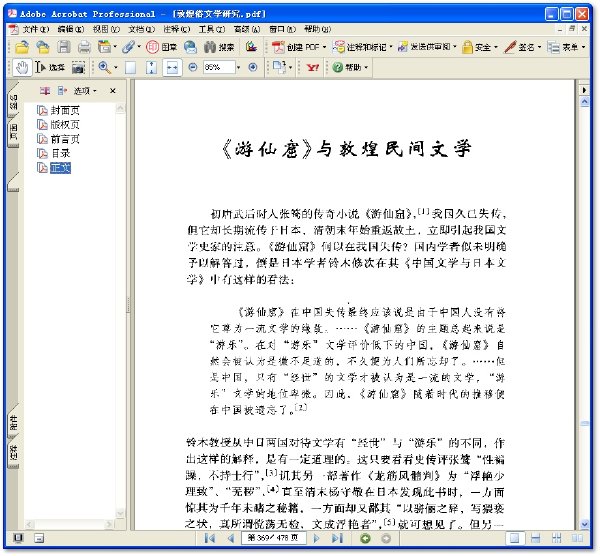Go to previous view green arrow

pos(365,539)
